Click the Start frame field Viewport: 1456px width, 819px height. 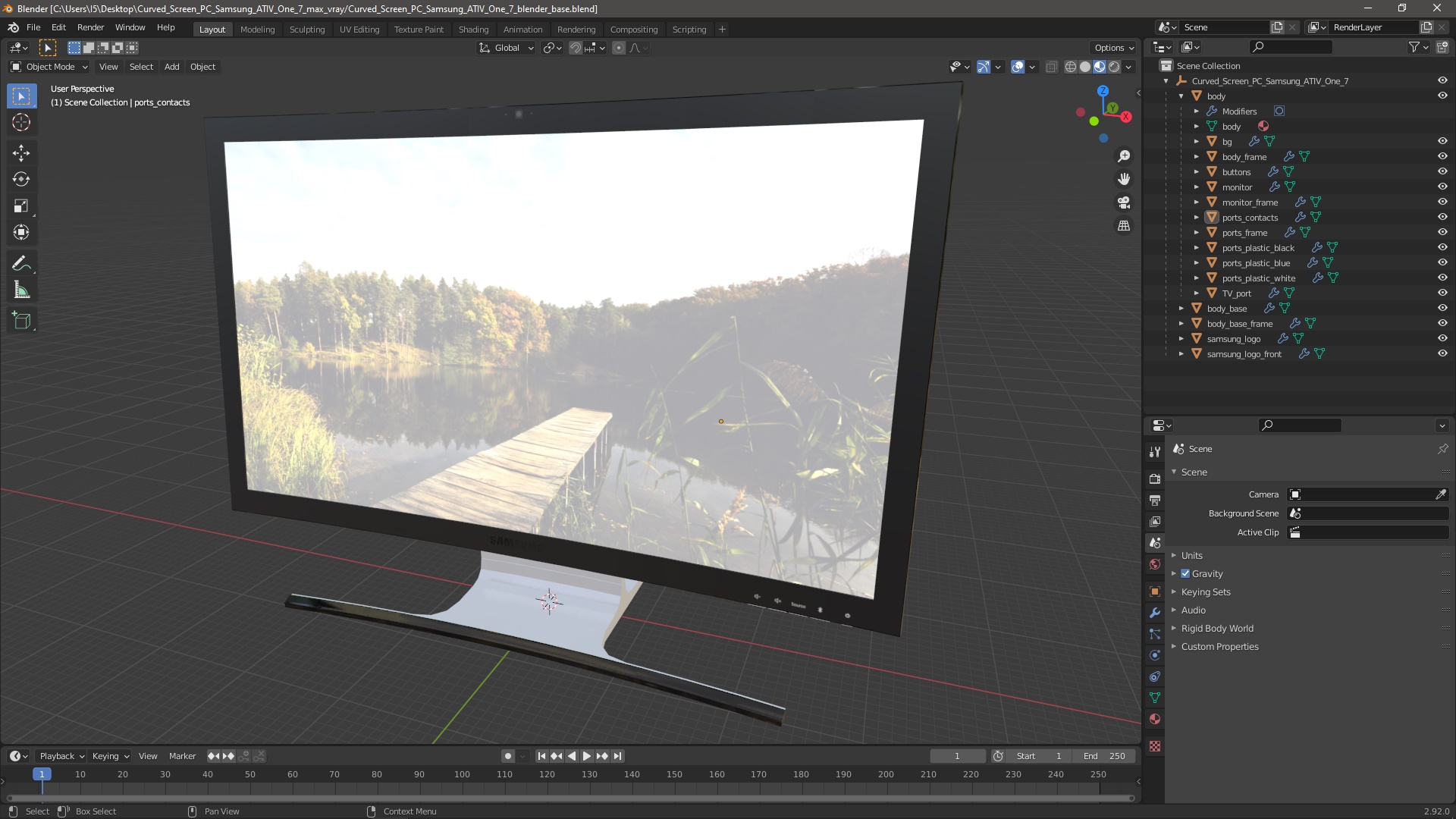coord(1039,756)
